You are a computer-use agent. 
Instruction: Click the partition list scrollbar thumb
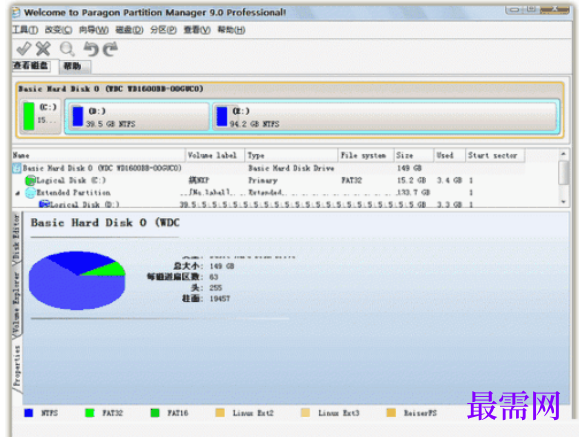(563, 172)
